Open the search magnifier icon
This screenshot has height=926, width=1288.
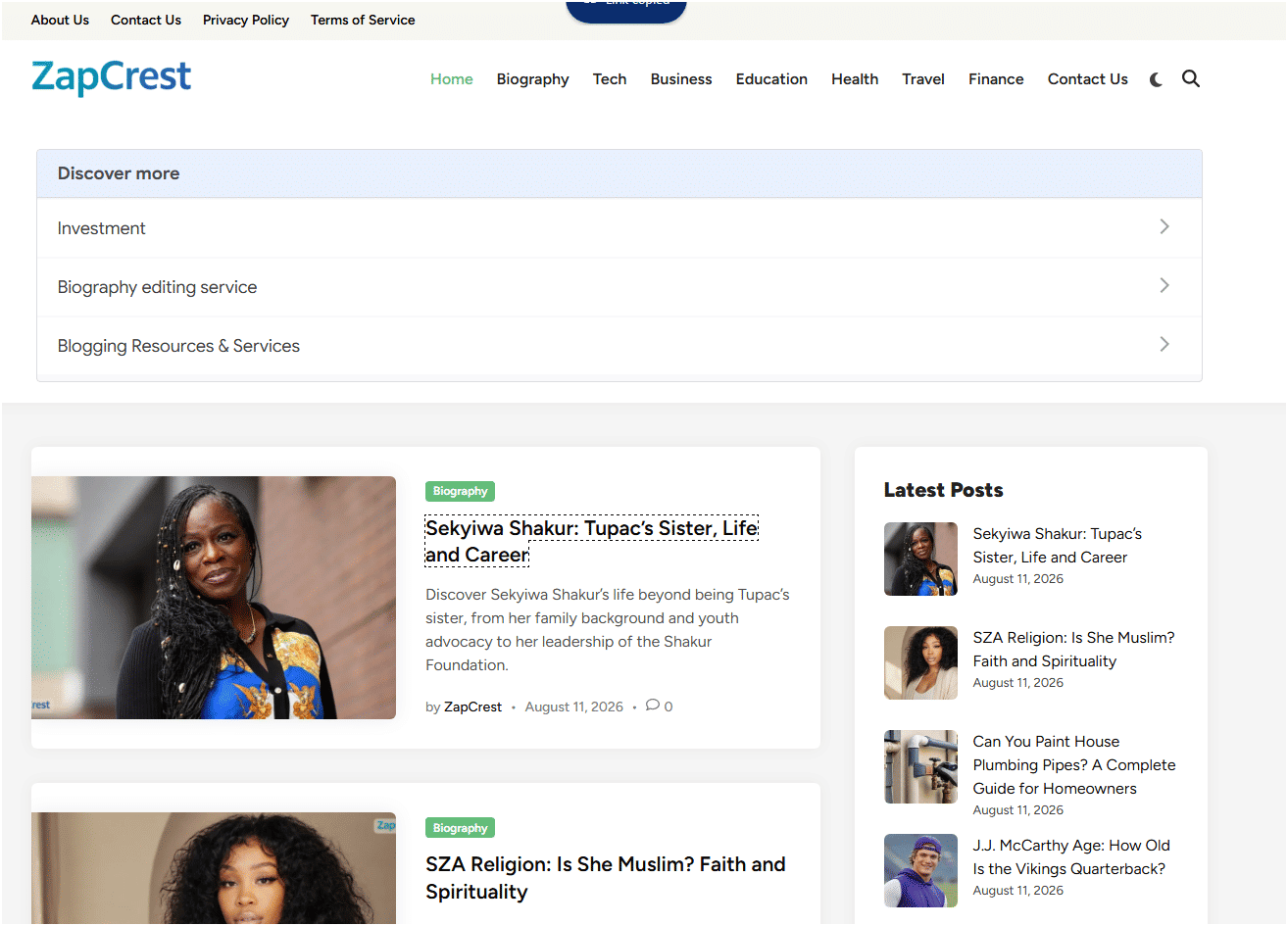(1191, 78)
